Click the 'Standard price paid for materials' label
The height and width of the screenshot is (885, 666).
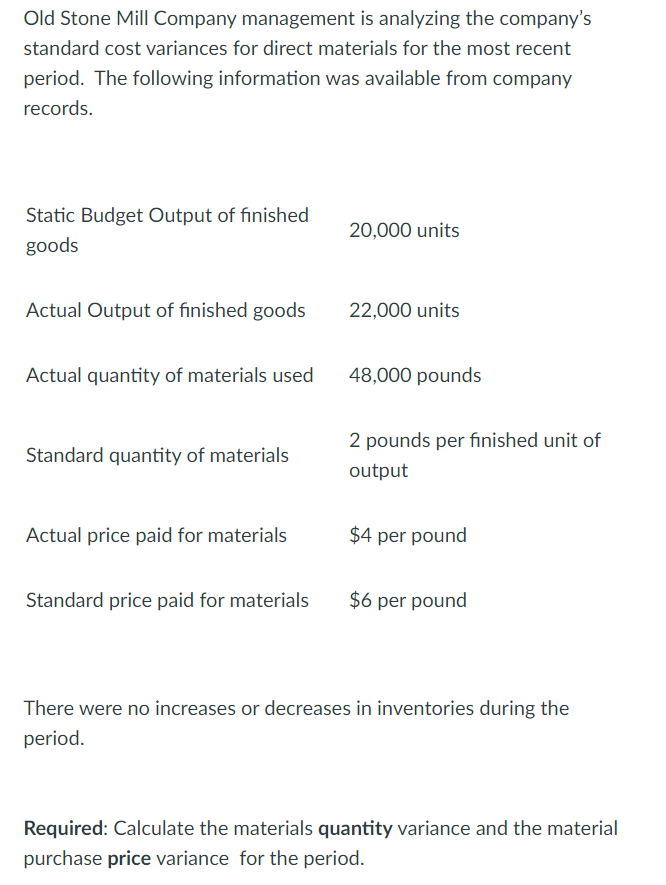[x=167, y=600]
